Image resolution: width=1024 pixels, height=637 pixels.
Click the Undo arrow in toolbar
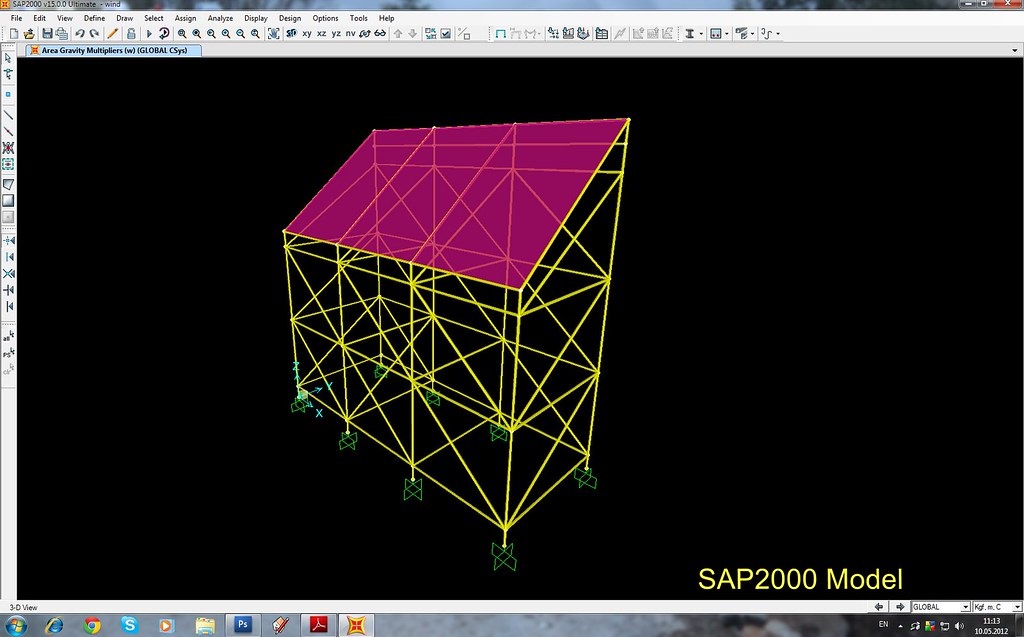point(79,33)
